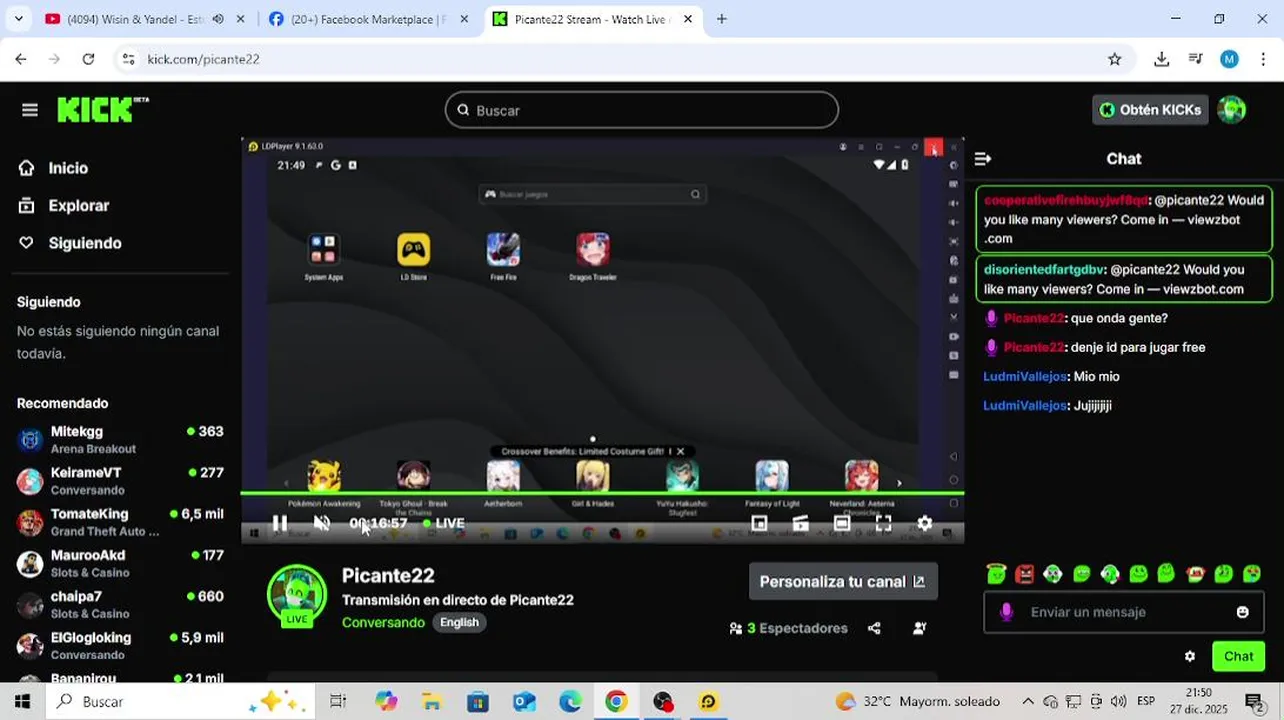The height and width of the screenshot is (720, 1284).
Task: Reload the Kick page
Action: point(88,59)
